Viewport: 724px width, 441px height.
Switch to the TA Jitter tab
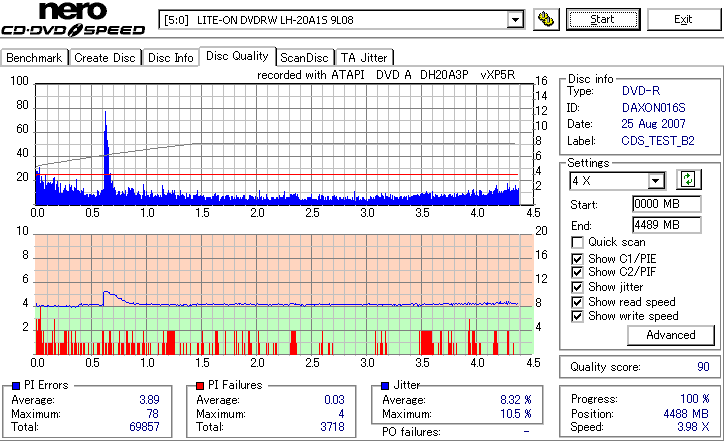364,58
